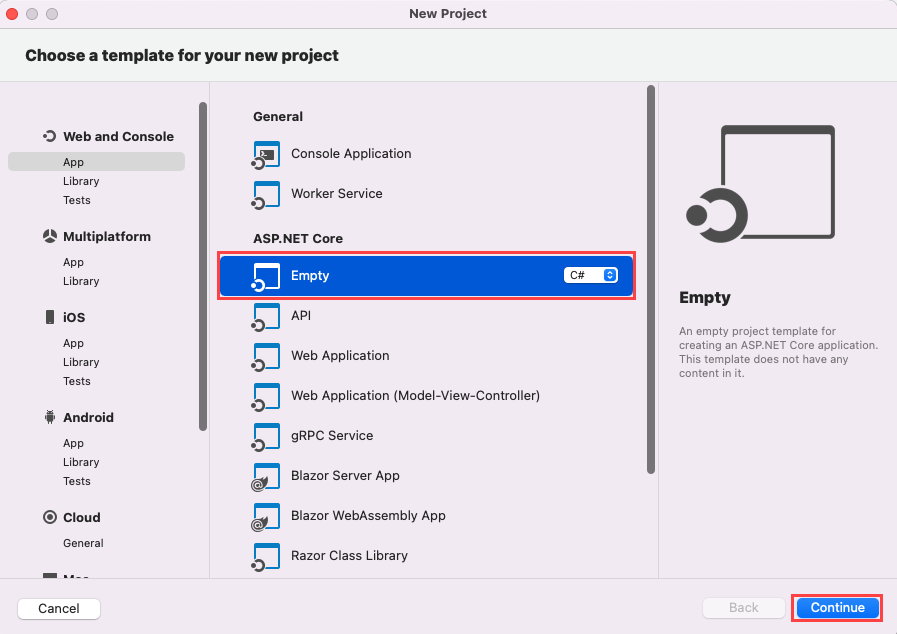Select Library under iOS
The image size is (897, 634).
[x=81, y=362]
